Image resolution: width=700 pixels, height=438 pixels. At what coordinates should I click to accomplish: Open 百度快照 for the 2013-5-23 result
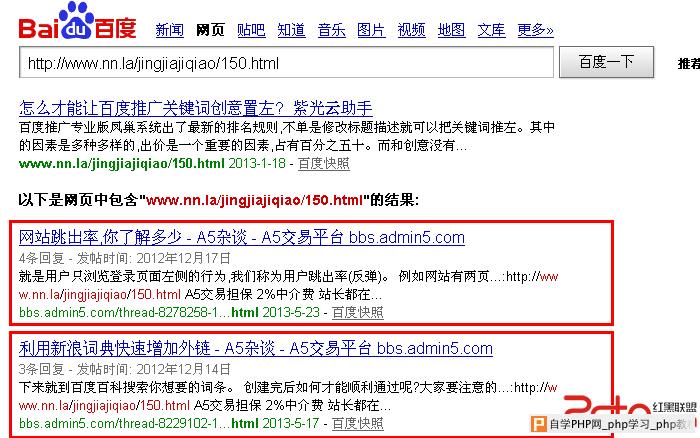(358, 312)
